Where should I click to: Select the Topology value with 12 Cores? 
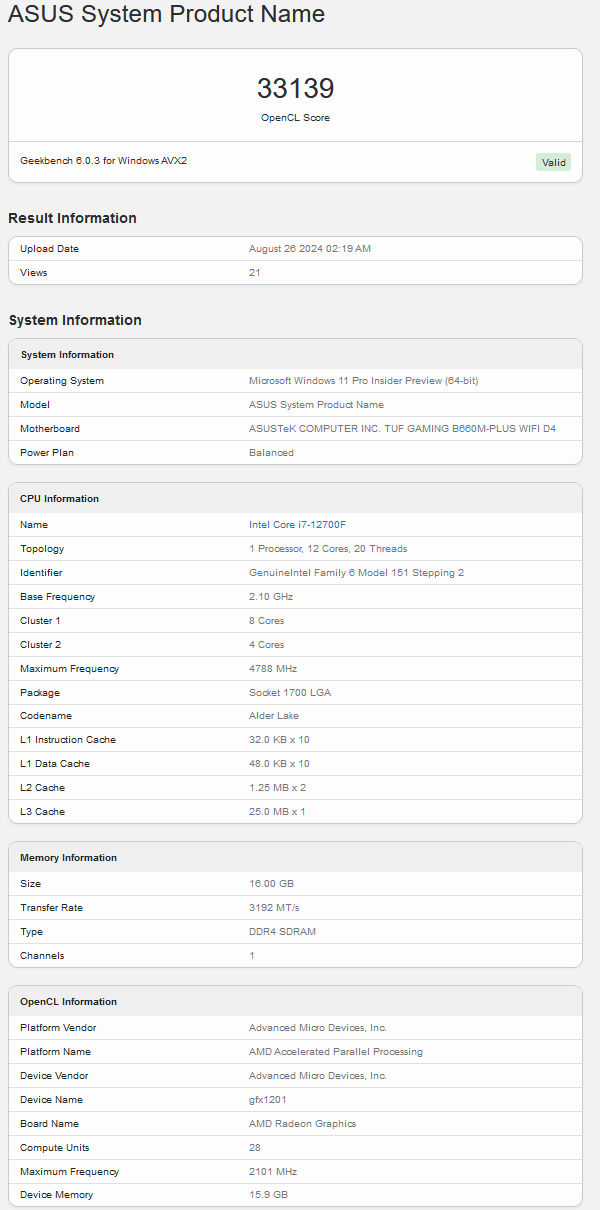(327, 549)
